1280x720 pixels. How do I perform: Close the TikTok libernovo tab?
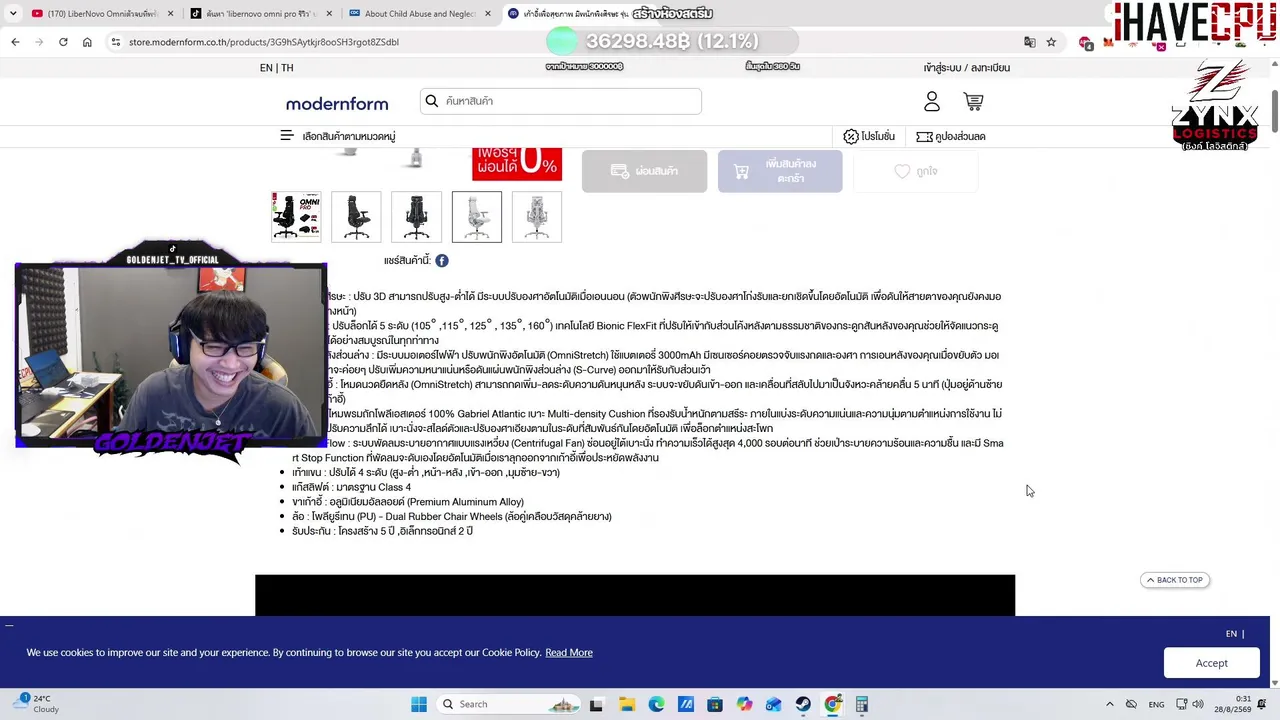point(328,14)
